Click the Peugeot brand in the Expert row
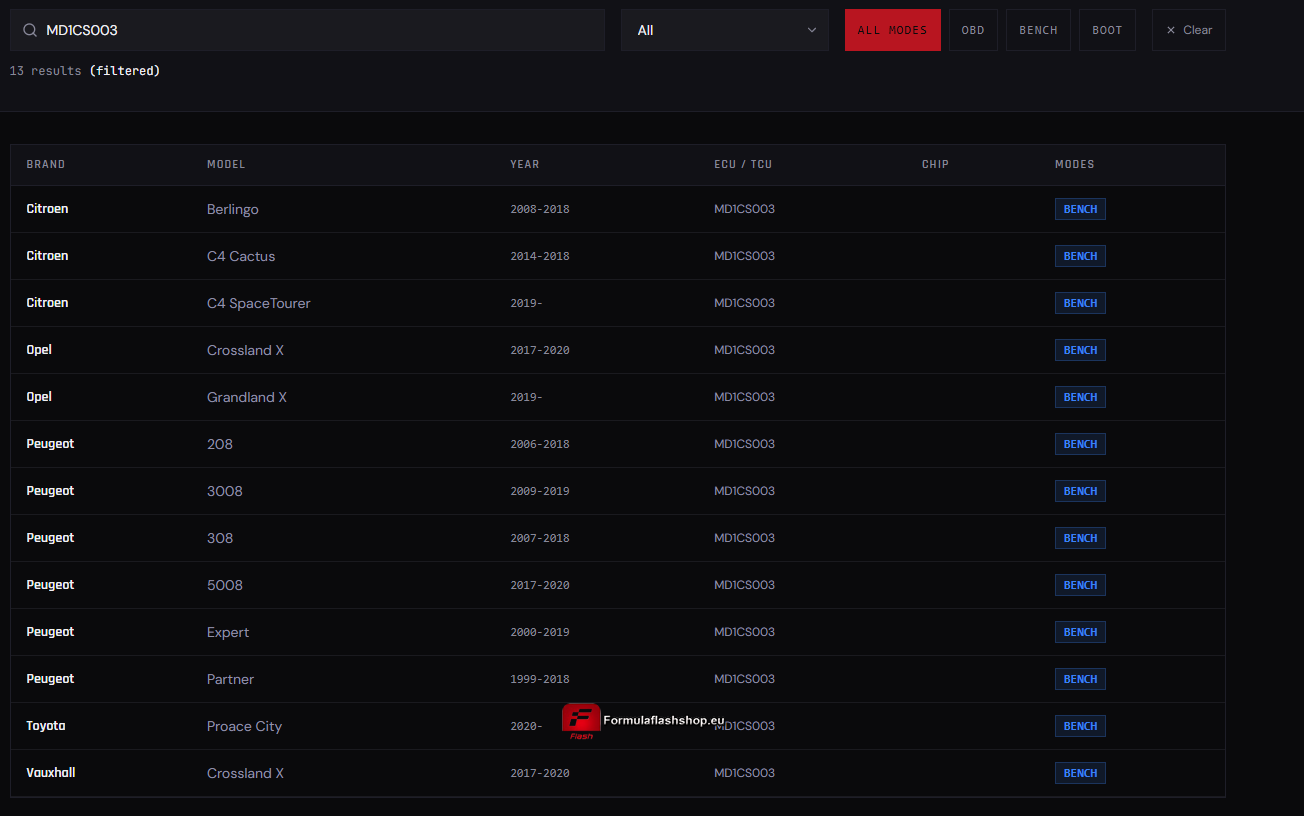1304x816 pixels. (x=50, y=632)
